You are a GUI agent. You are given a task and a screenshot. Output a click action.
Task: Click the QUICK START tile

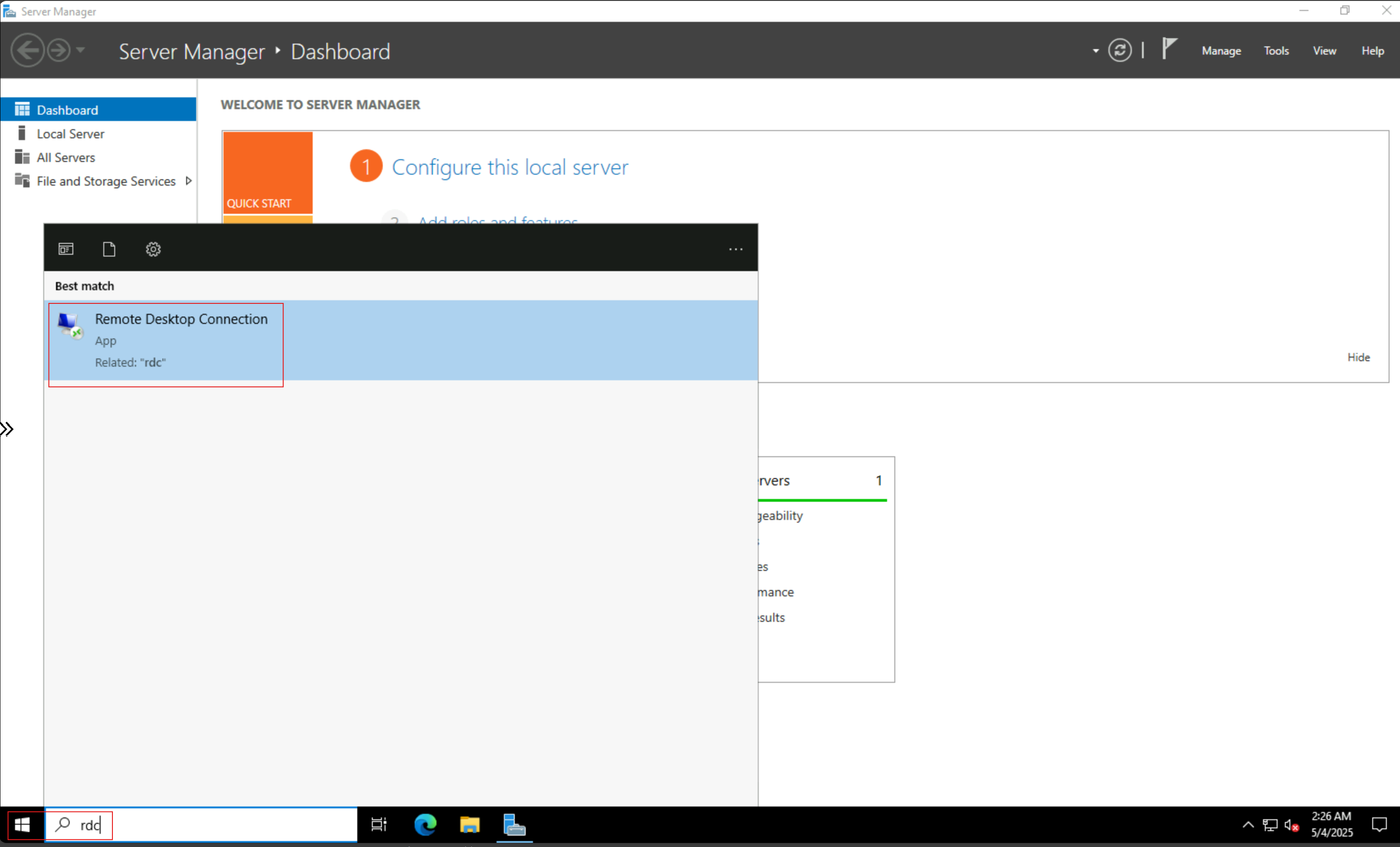coord(268,172)
